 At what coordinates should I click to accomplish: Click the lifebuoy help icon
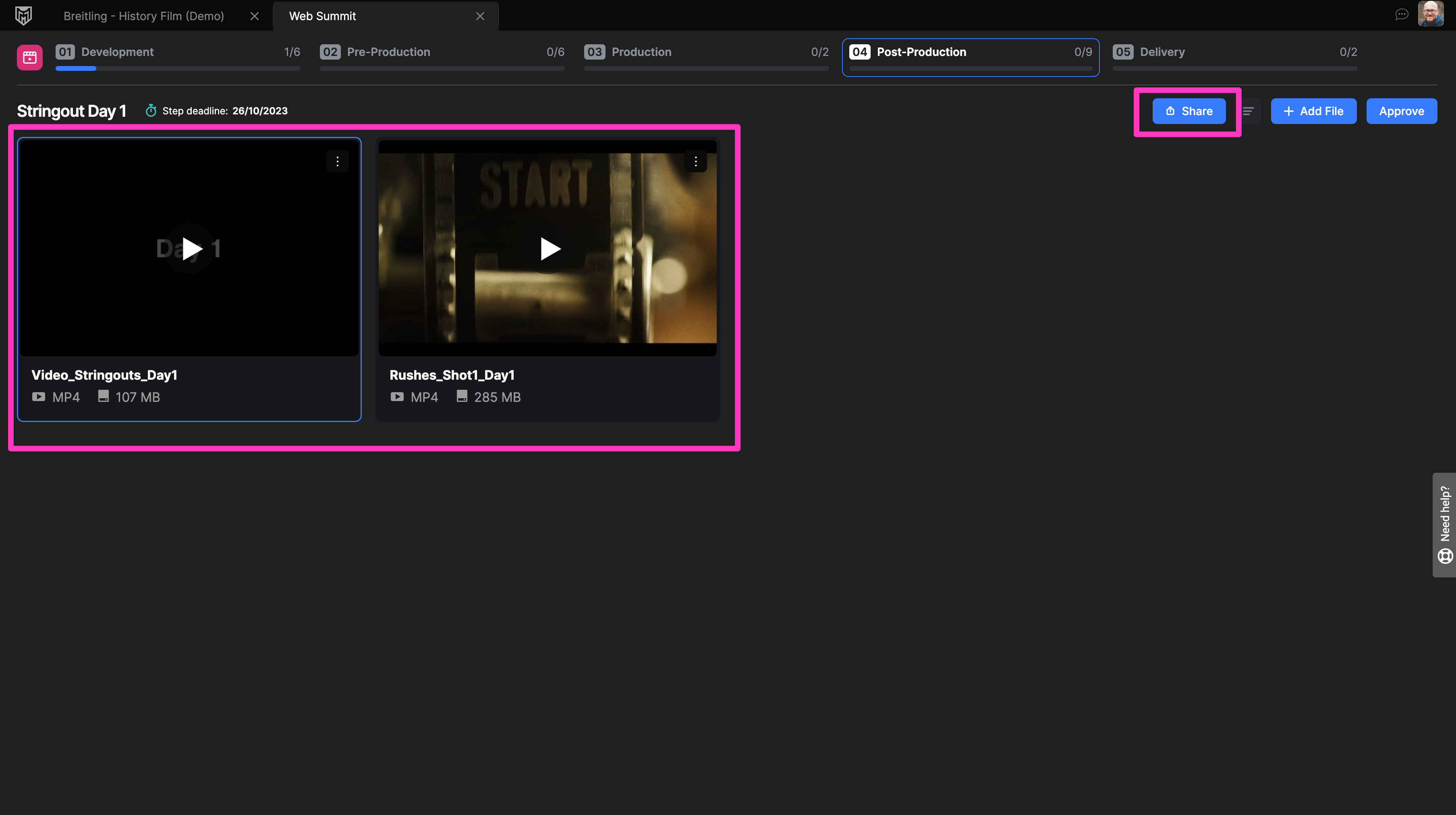(x=1445, y=556)
